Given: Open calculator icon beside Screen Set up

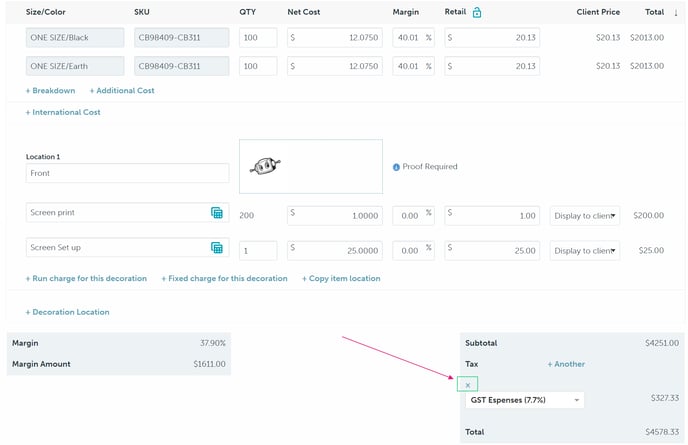Looking at the screenshot, I should tap(217, 248).
